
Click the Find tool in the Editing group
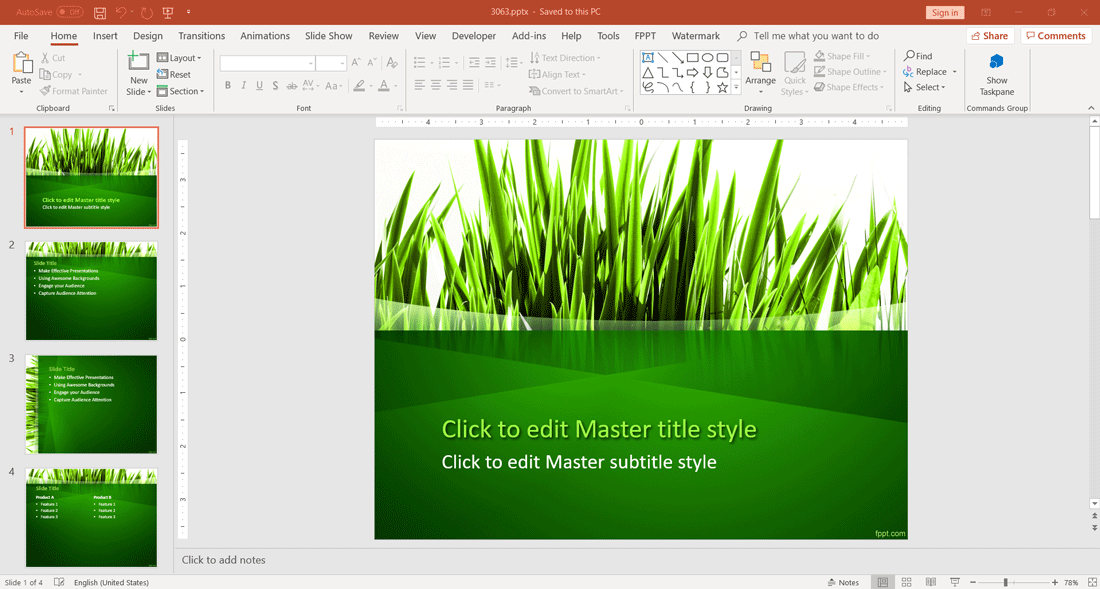918,56
